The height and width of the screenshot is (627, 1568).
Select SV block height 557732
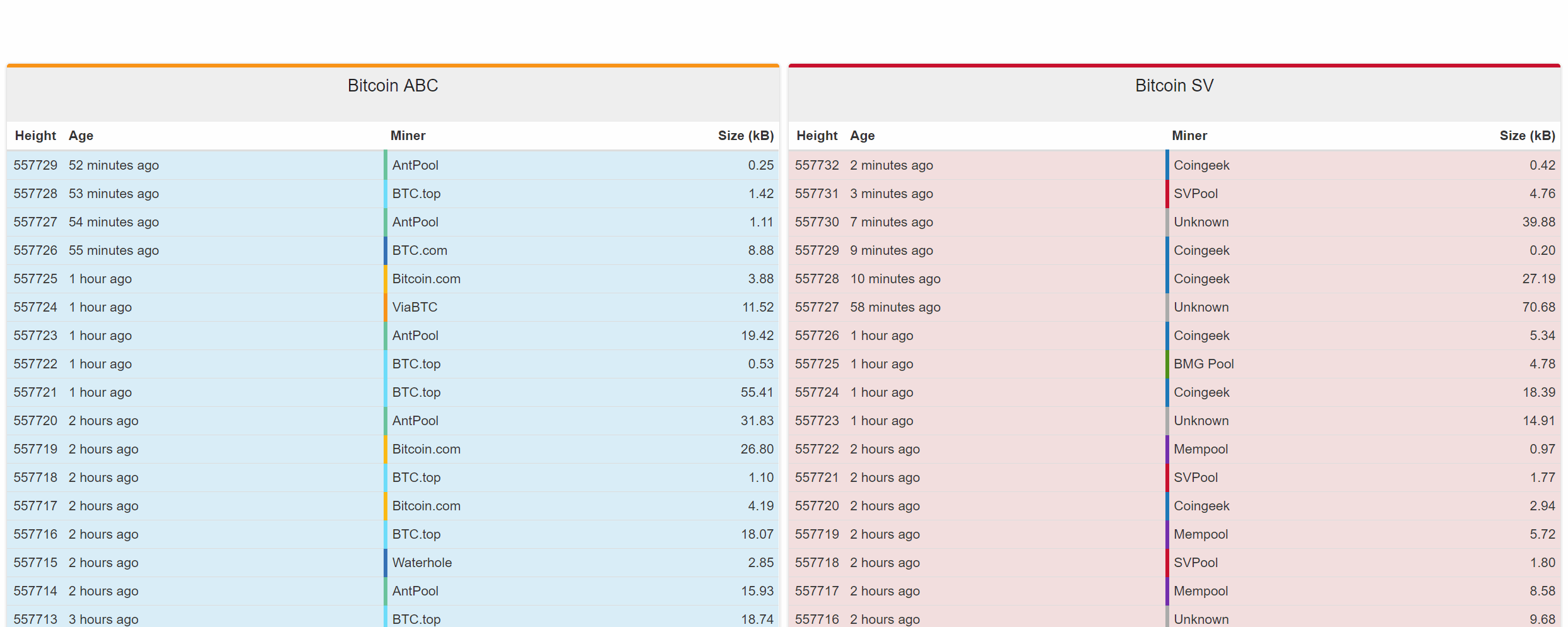(x=816, y=165)
